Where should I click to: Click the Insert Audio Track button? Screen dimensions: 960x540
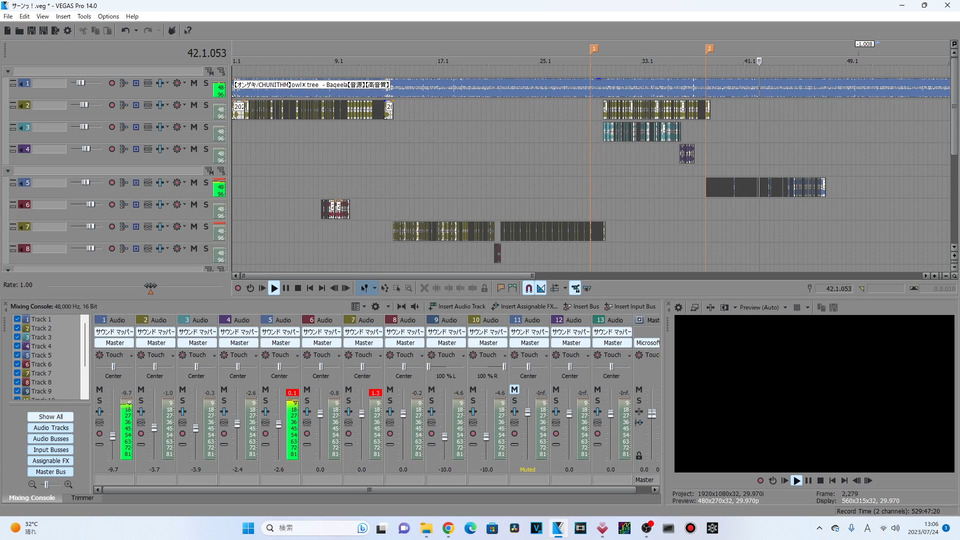click(x=457, y=306)
